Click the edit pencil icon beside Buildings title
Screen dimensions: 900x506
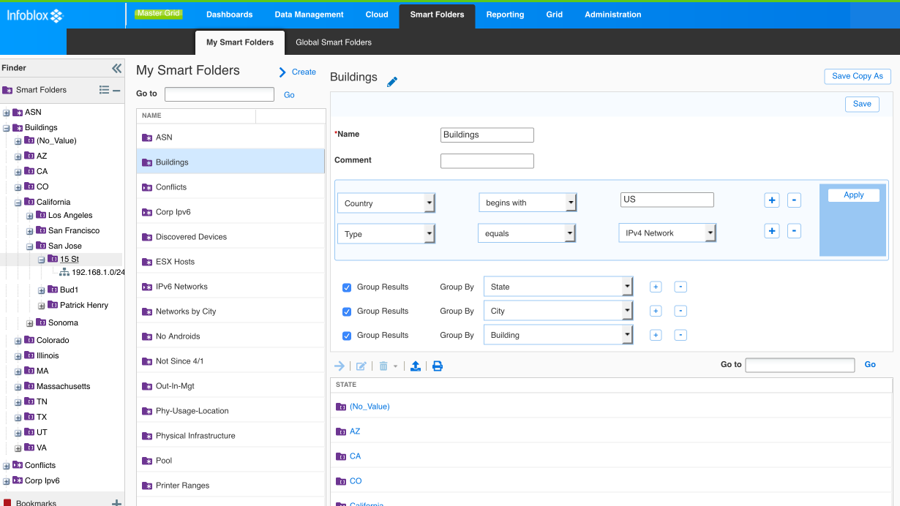pyautogui.click(x=392, y=82)
